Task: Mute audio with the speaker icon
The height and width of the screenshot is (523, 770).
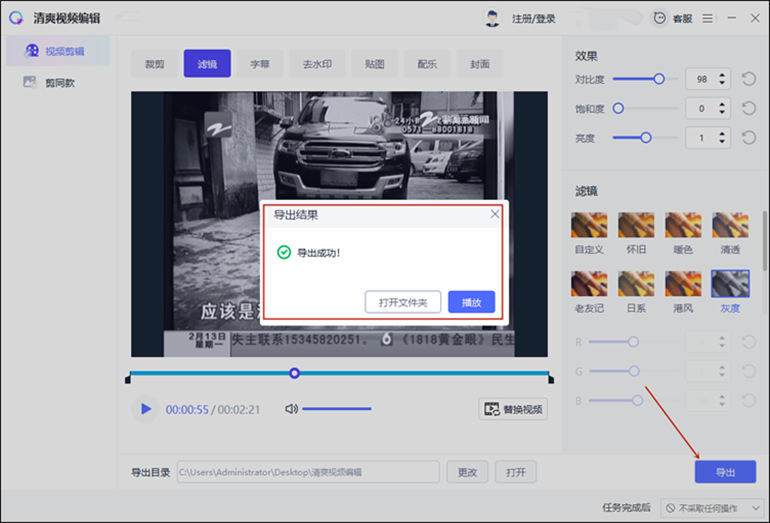Action: coord(291,409)
